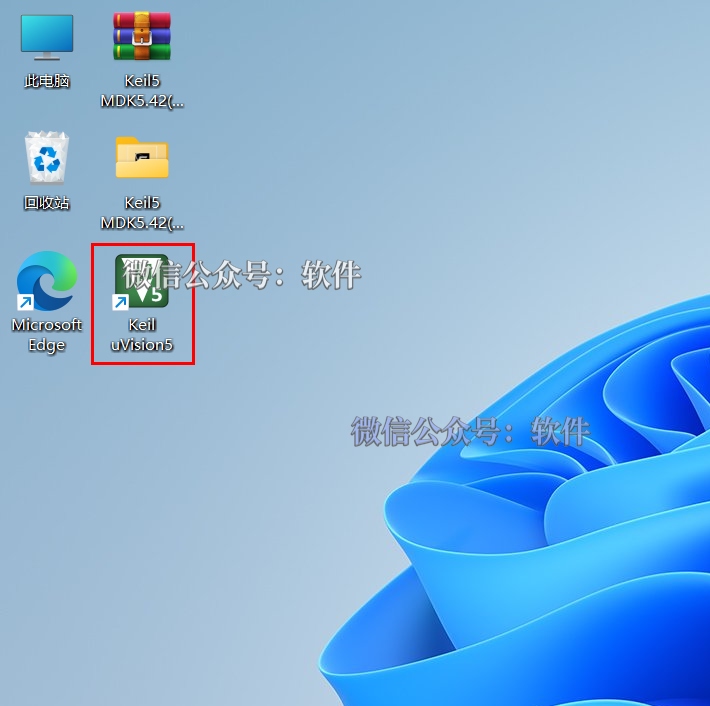Screen dimensions: 710x706
Task: Click the 此电脑 label text
Action: [x=47, y=81]
